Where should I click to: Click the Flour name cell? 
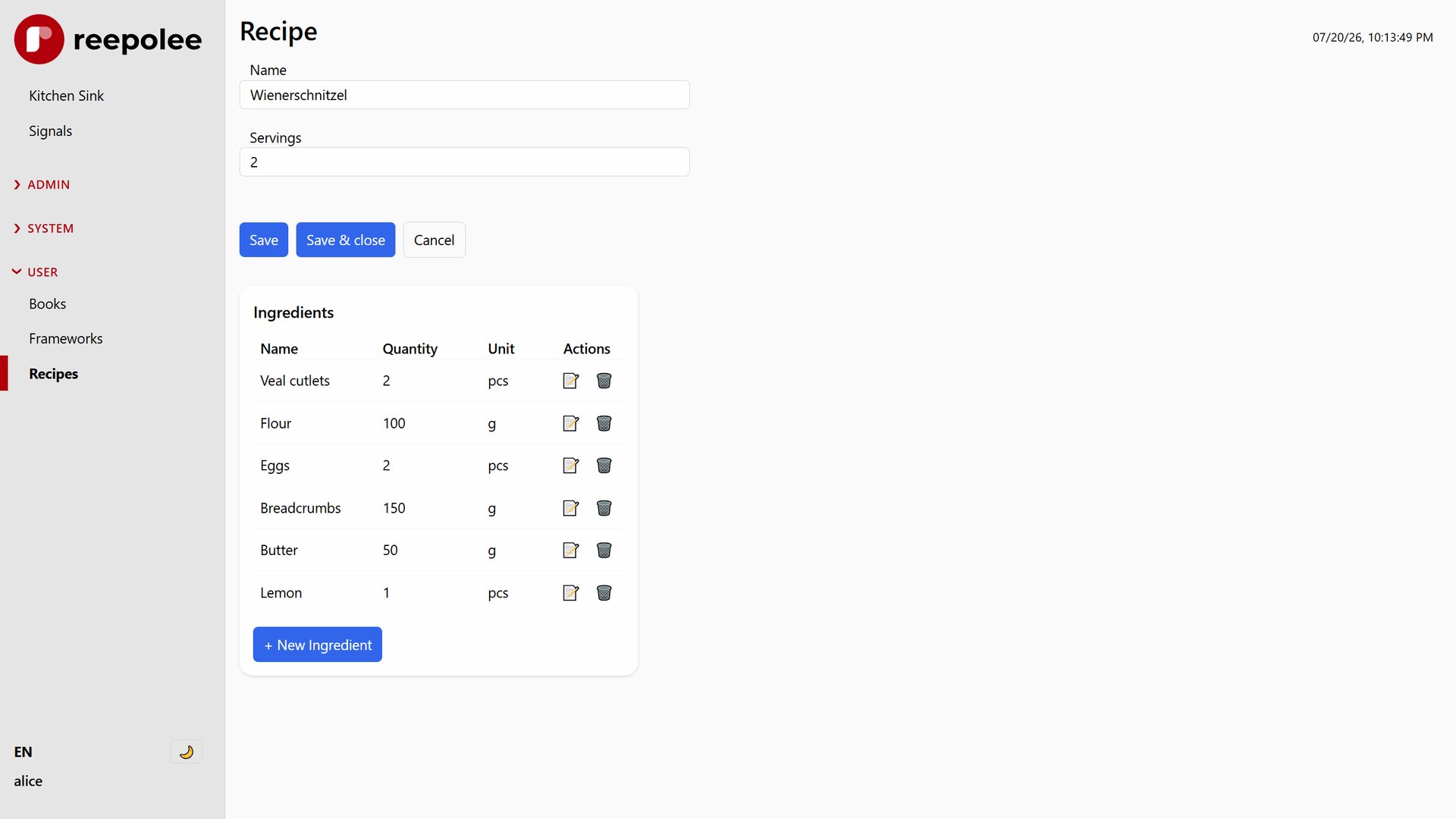pyautogui.click(x=276, y=423)
